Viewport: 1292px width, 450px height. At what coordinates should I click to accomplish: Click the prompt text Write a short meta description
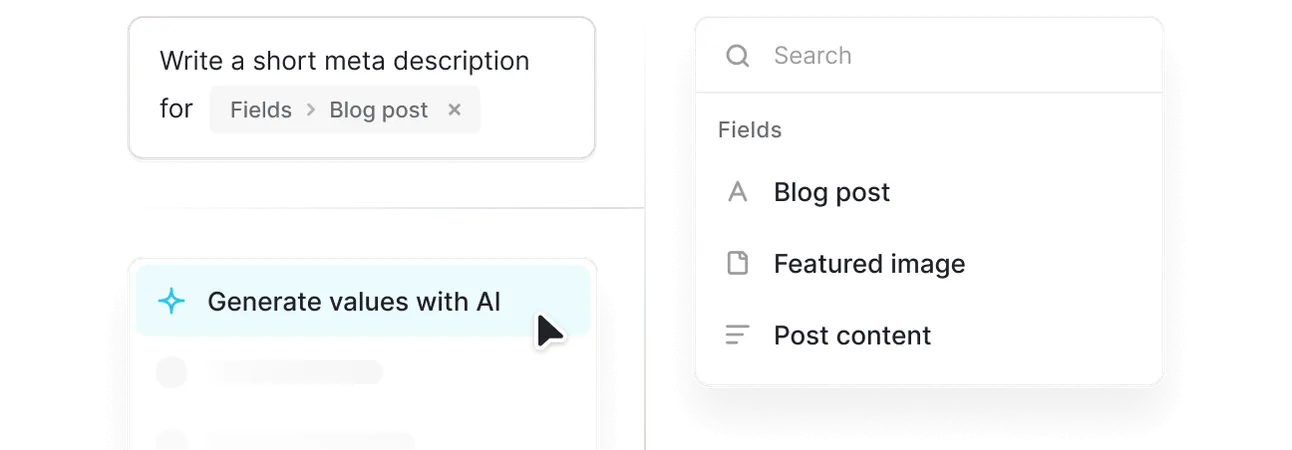pyautogui.click(x=345, y=61)
